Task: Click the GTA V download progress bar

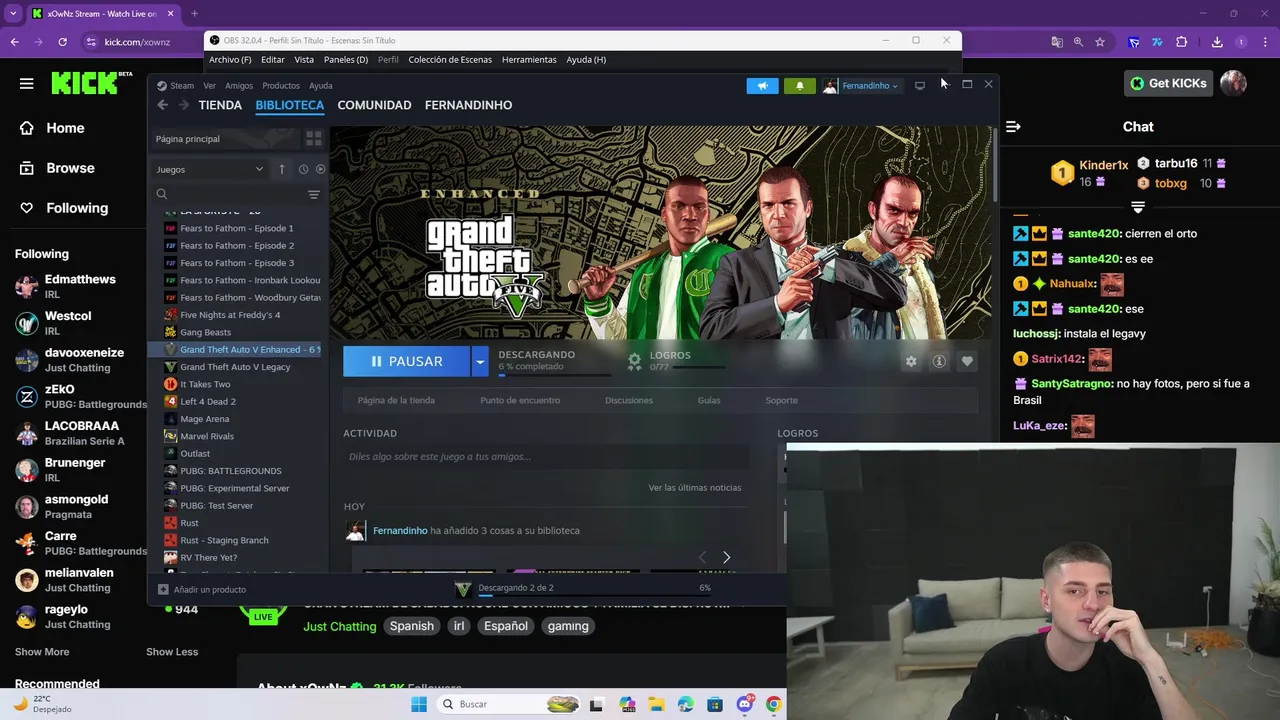Action: (x=555, y=376)
